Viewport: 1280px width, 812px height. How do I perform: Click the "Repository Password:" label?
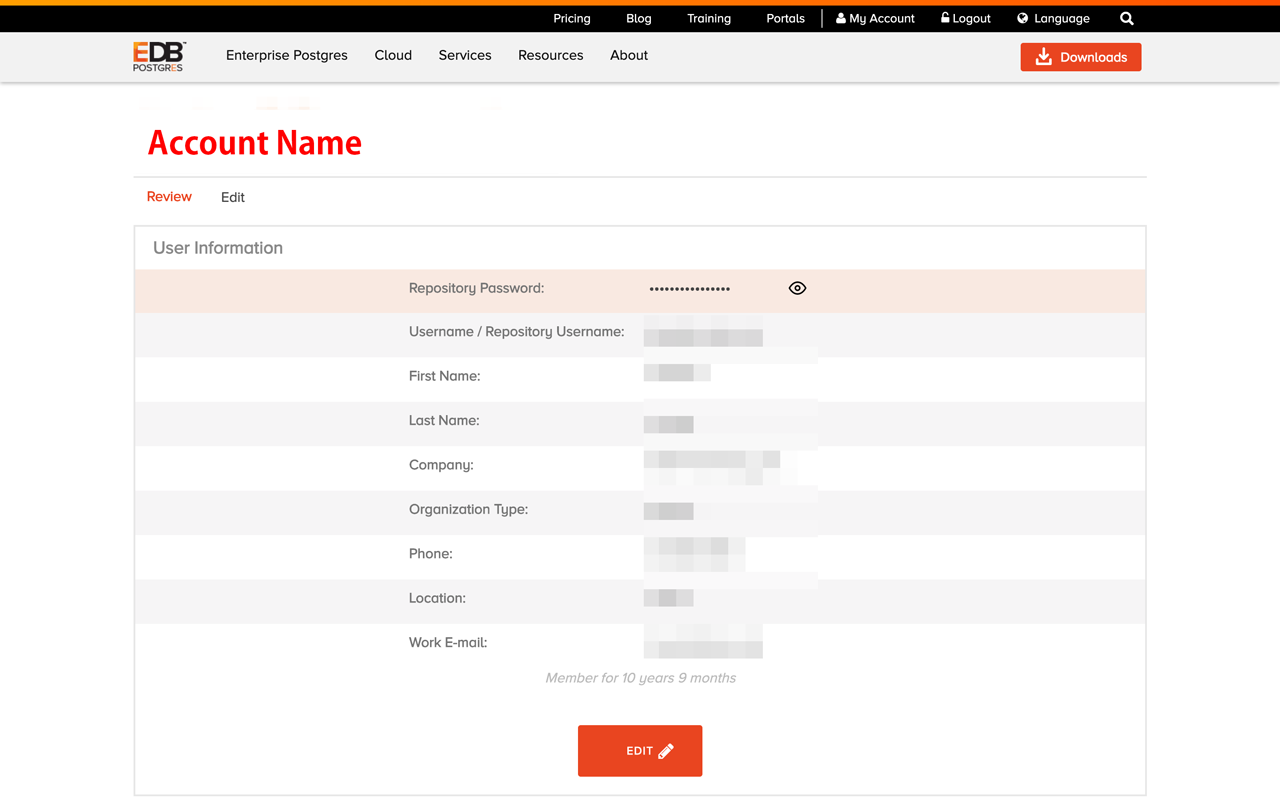pyautogui.click(x=476, y=288)
